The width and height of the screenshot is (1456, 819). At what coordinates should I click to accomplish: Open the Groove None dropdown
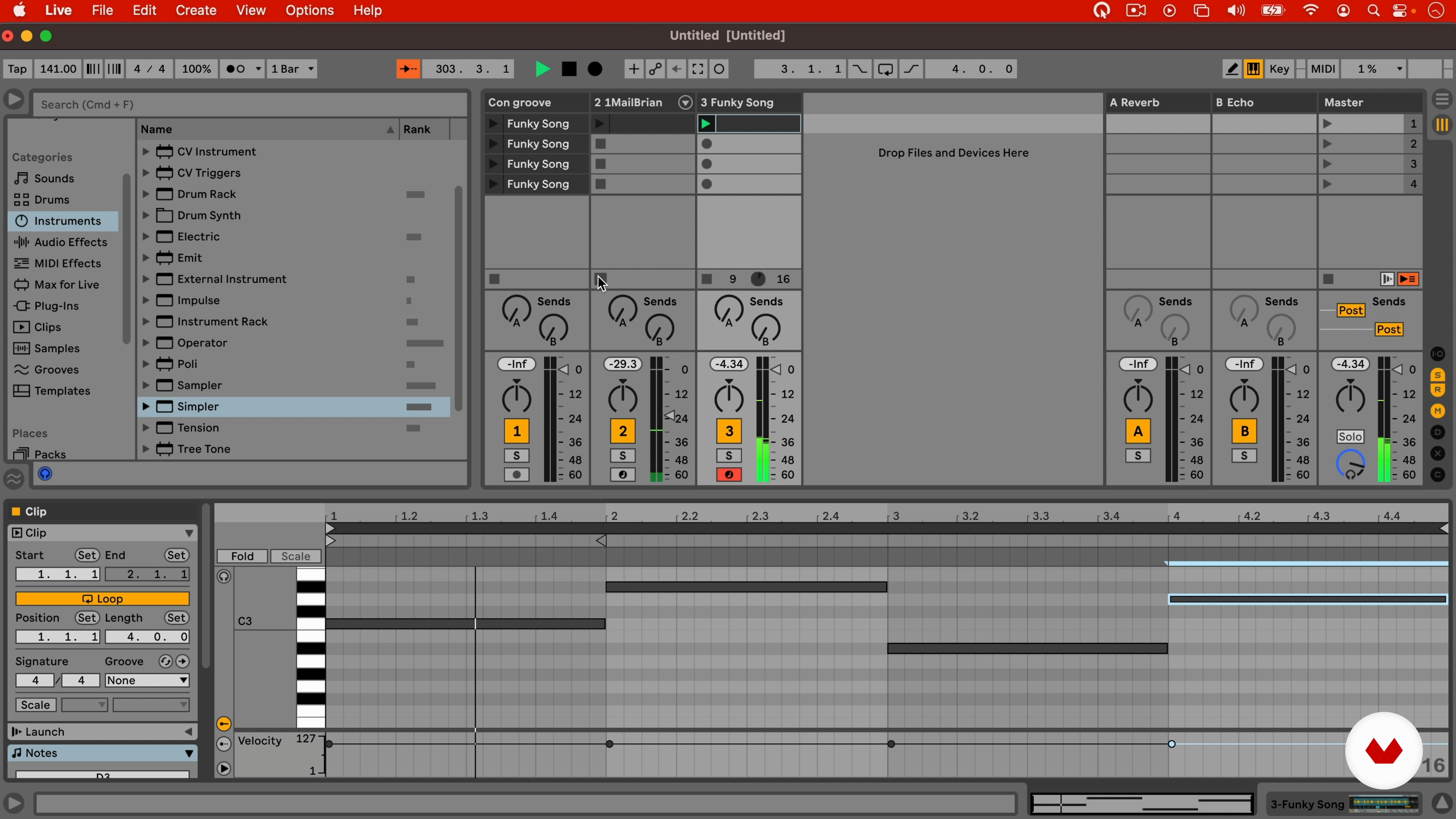[x=147, y=681]
